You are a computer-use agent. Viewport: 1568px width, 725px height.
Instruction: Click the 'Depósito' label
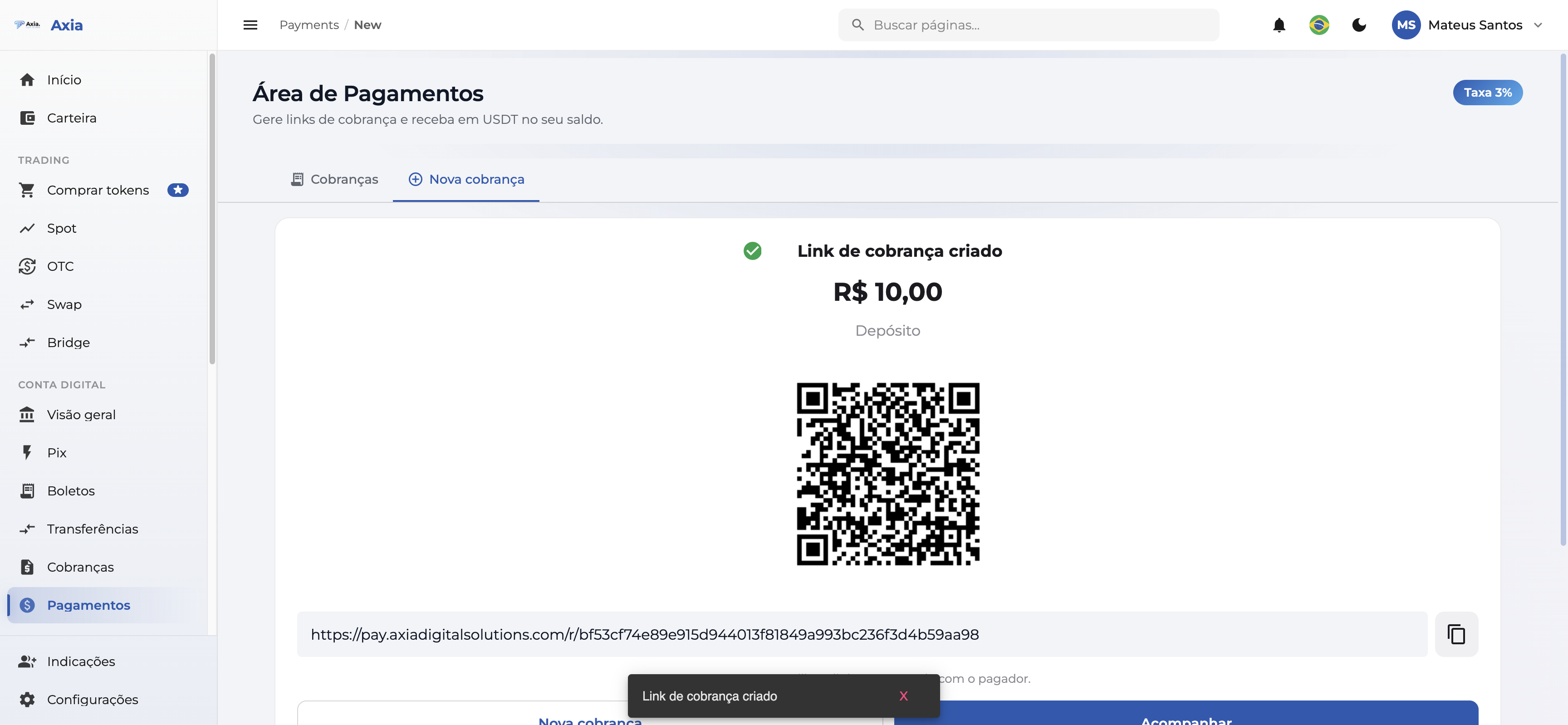(887, 331)
